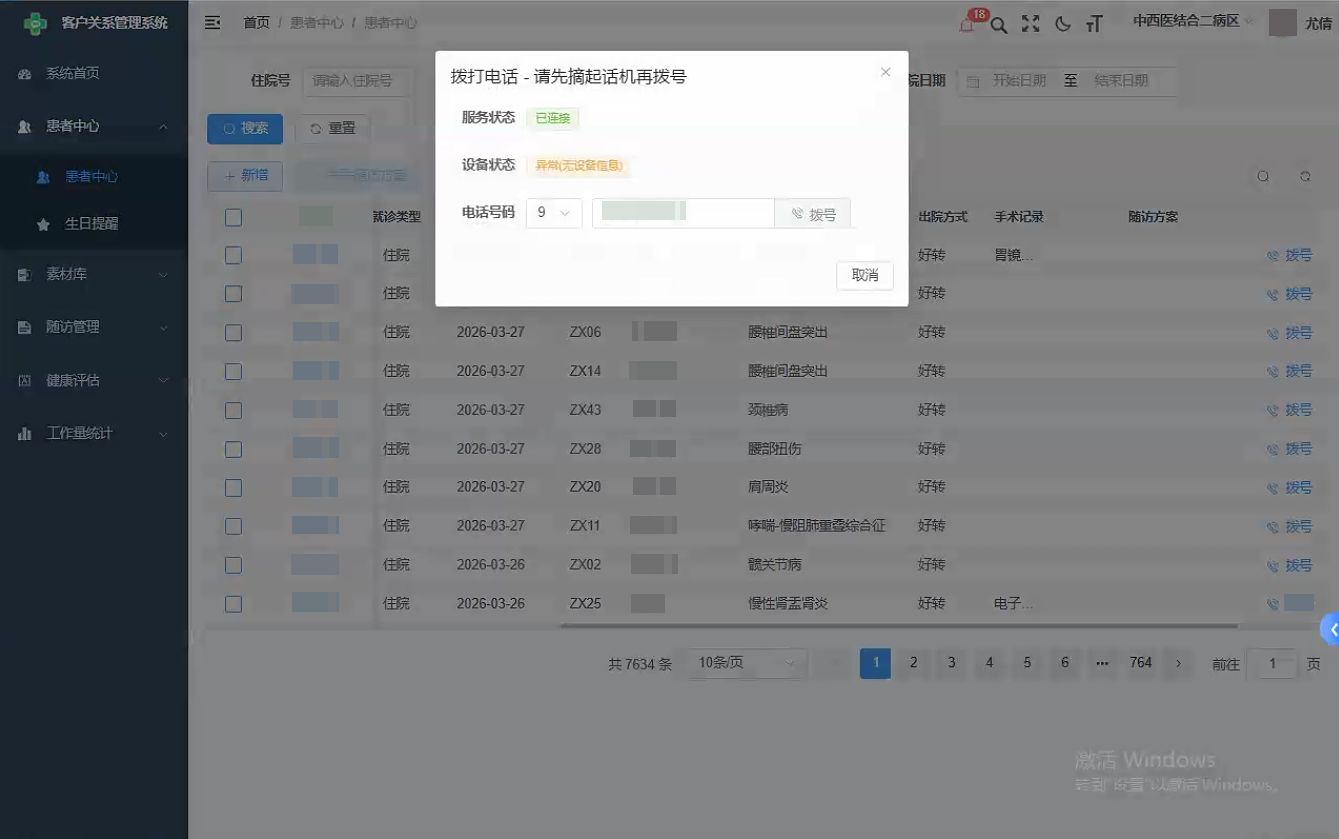Open the phone prefix dropdown showing 9
This screenshot has height=839, width=1339.
[554, 212]
